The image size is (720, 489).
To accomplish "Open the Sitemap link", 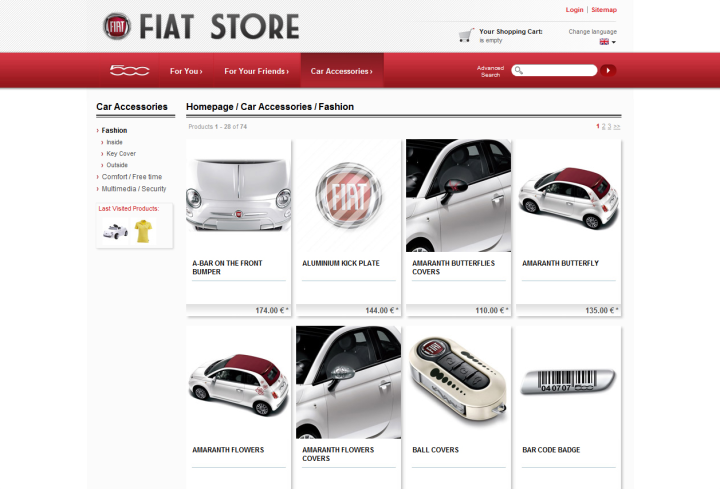I will coord(604,10).
